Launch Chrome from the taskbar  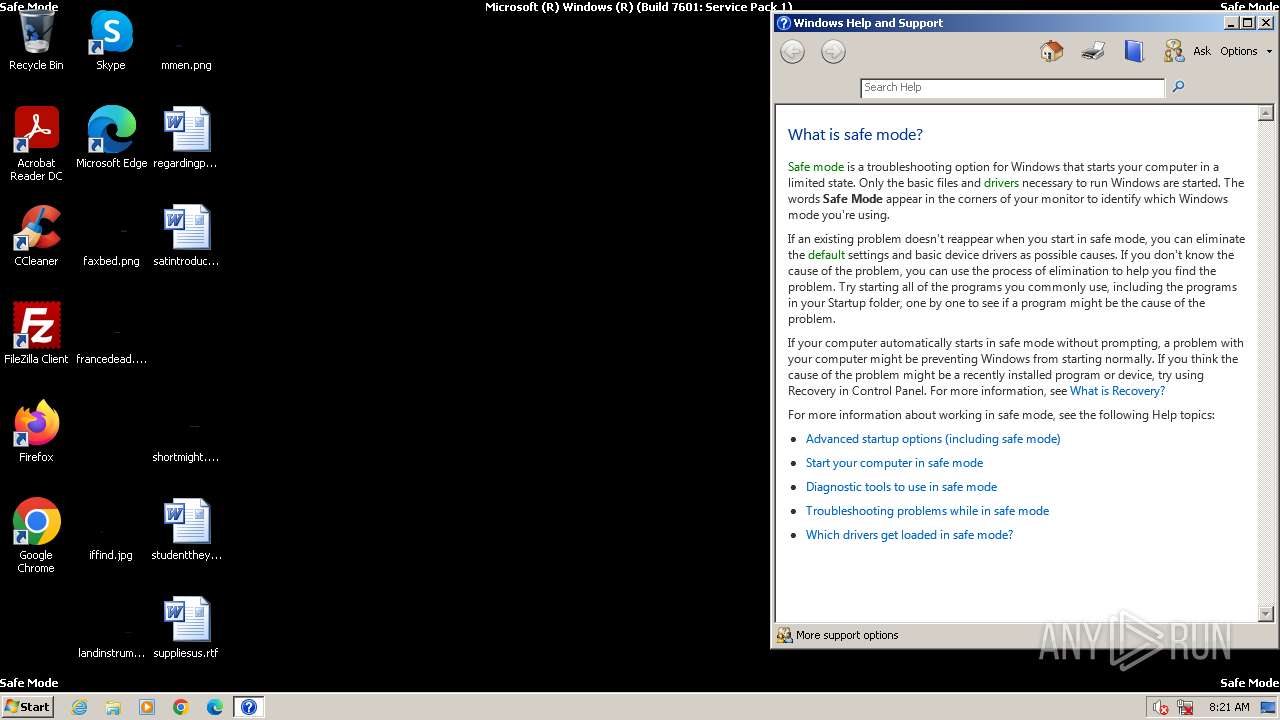181,707
